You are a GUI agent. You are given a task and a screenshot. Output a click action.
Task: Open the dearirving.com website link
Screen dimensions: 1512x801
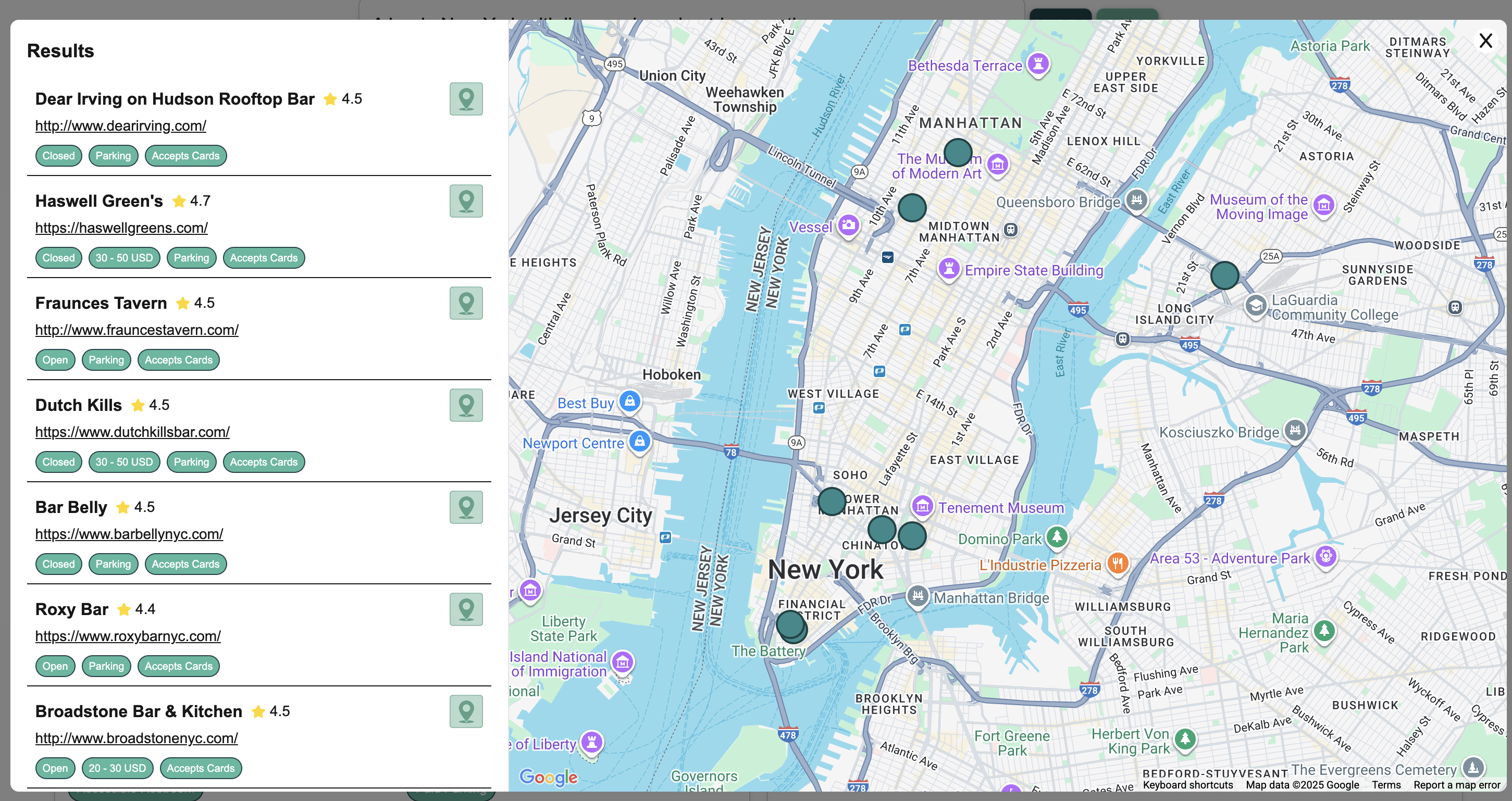(120, 126)
